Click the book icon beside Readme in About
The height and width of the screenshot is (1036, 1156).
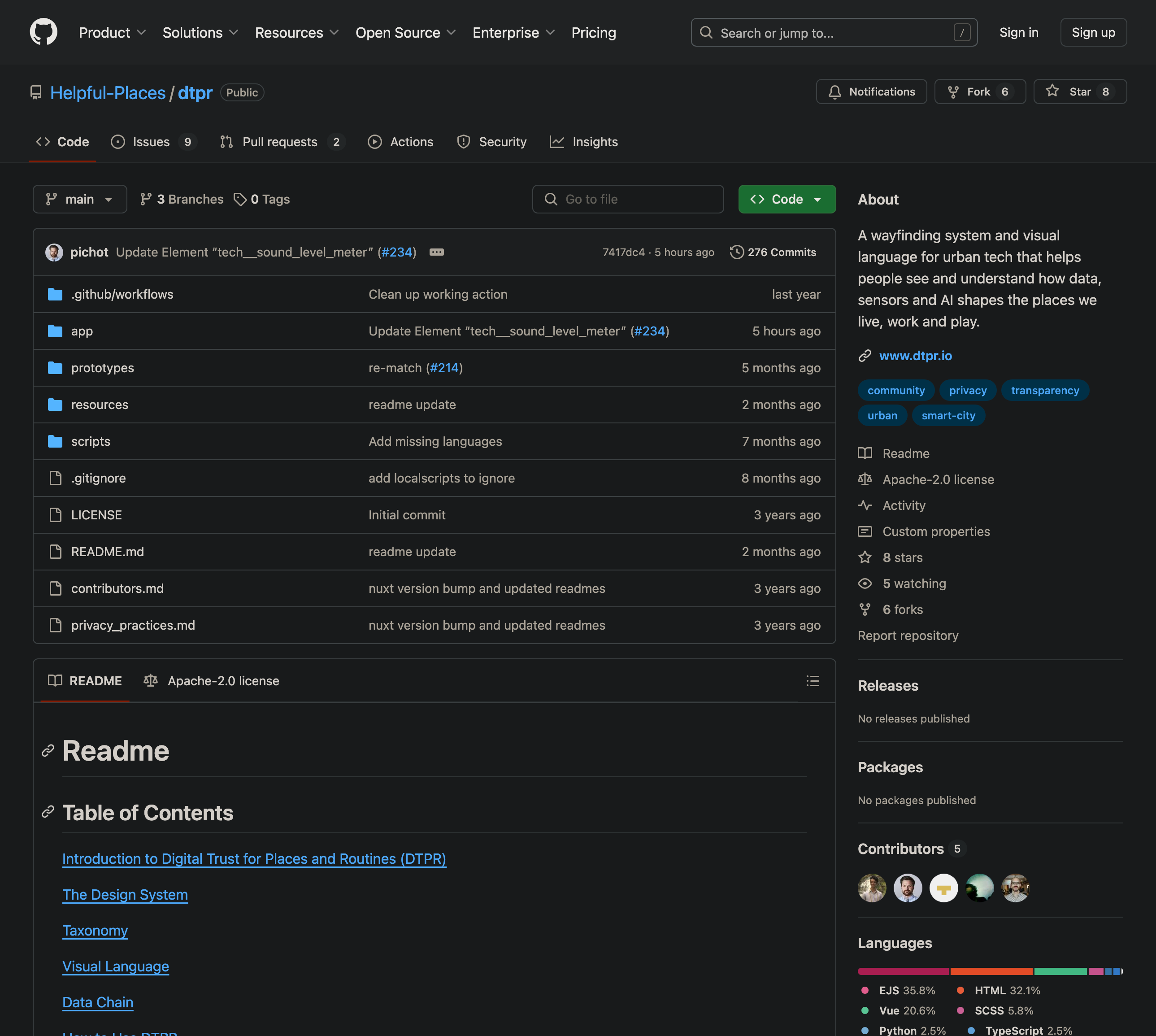tap(865, 453)
